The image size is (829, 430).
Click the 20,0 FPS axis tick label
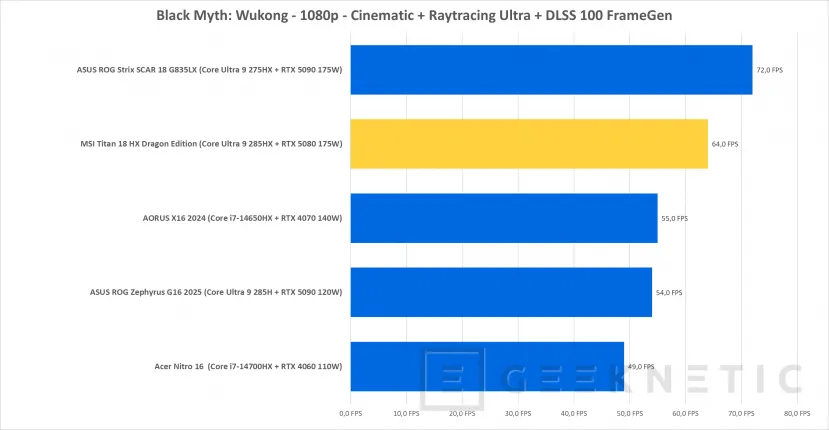tap(462, 414)
